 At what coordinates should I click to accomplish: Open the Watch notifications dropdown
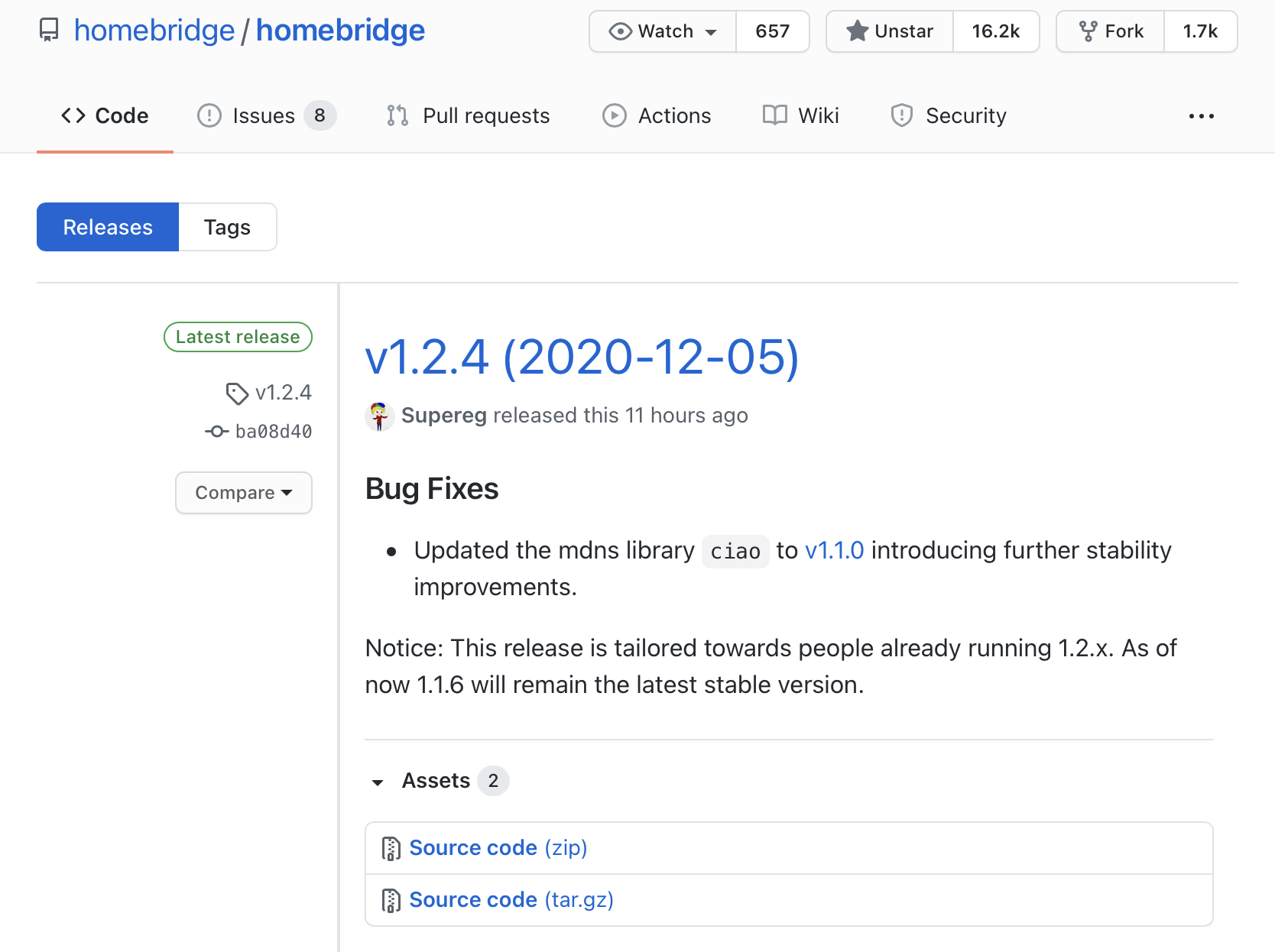663,31
